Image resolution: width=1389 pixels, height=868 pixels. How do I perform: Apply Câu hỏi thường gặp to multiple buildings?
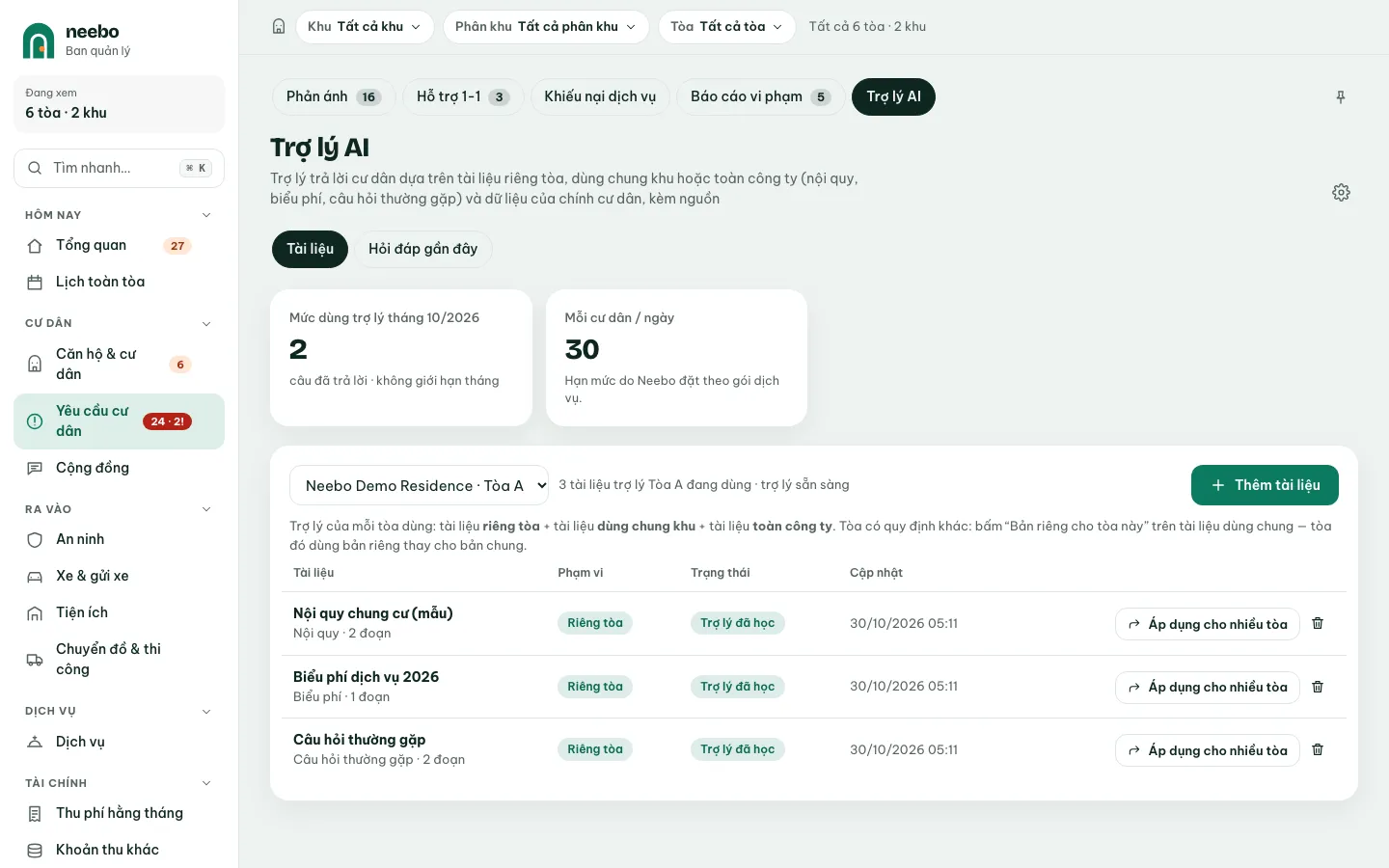pyautogui.click(x=1208, y=750)
